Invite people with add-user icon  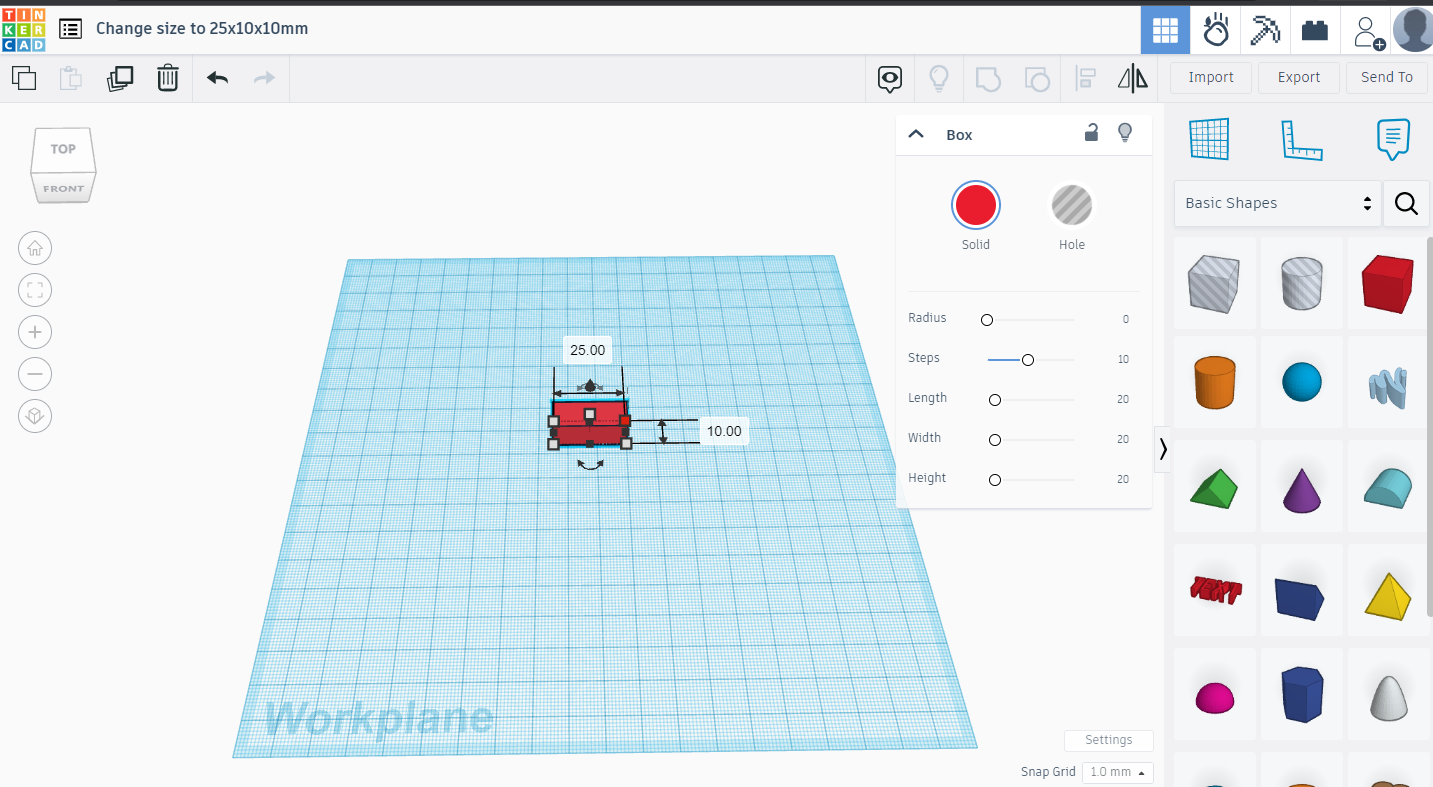point(1368,32)
